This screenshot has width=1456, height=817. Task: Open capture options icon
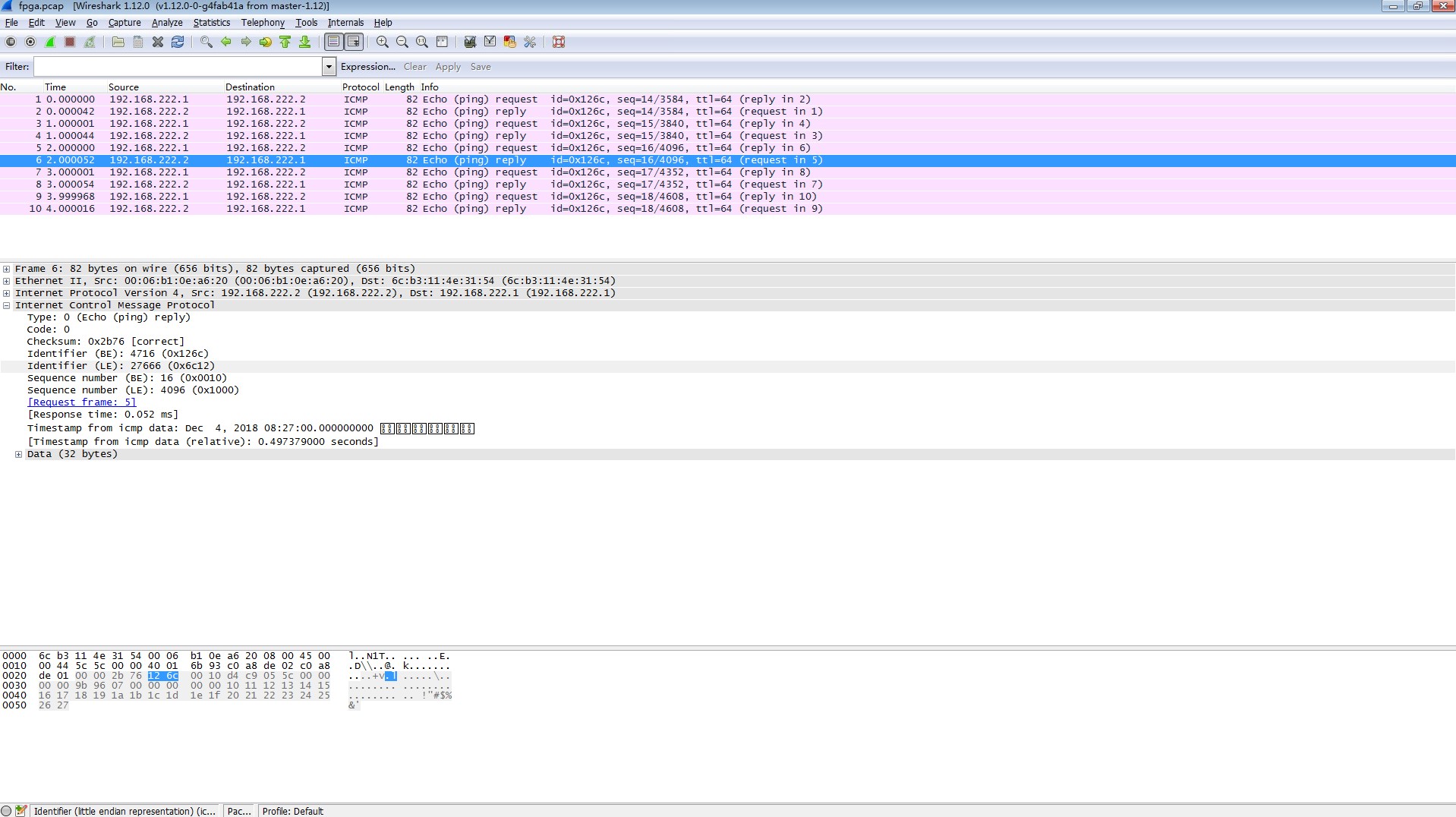pyautogui.click(x=30, y=42)
